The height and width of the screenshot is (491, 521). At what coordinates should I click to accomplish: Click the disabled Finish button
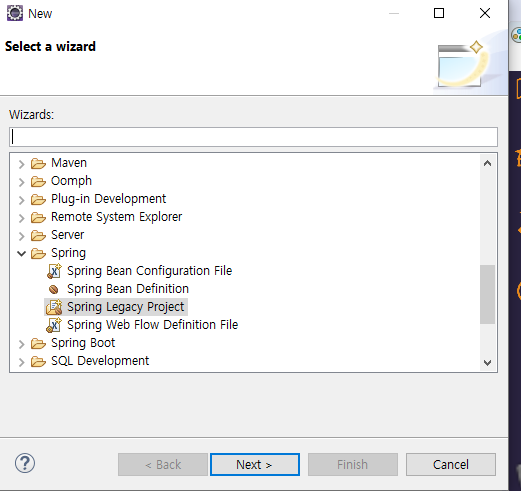pyautogui.click(x=353, y=464)
